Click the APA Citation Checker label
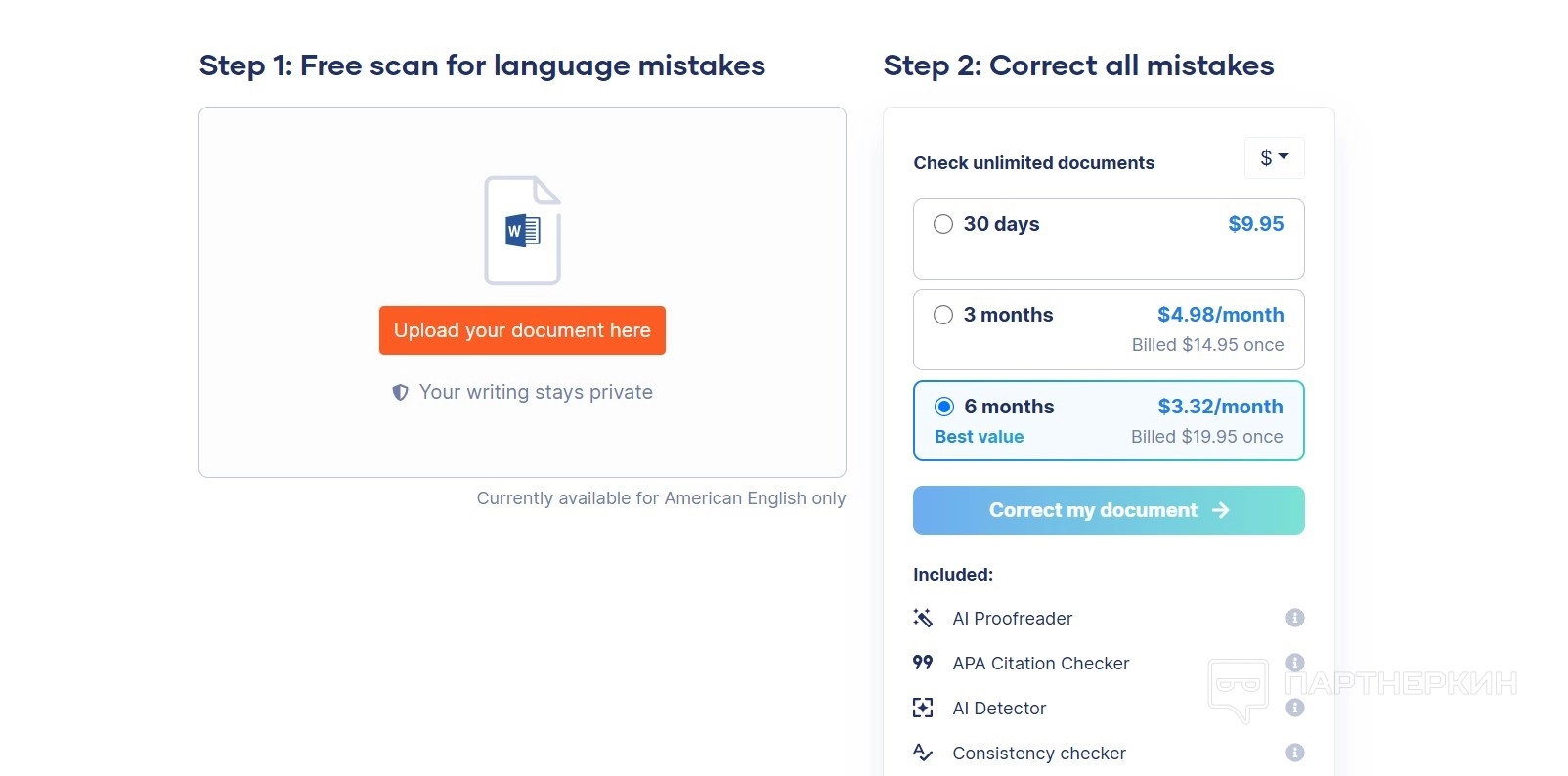The image size is (1568, 776). tap(1040, 664)
